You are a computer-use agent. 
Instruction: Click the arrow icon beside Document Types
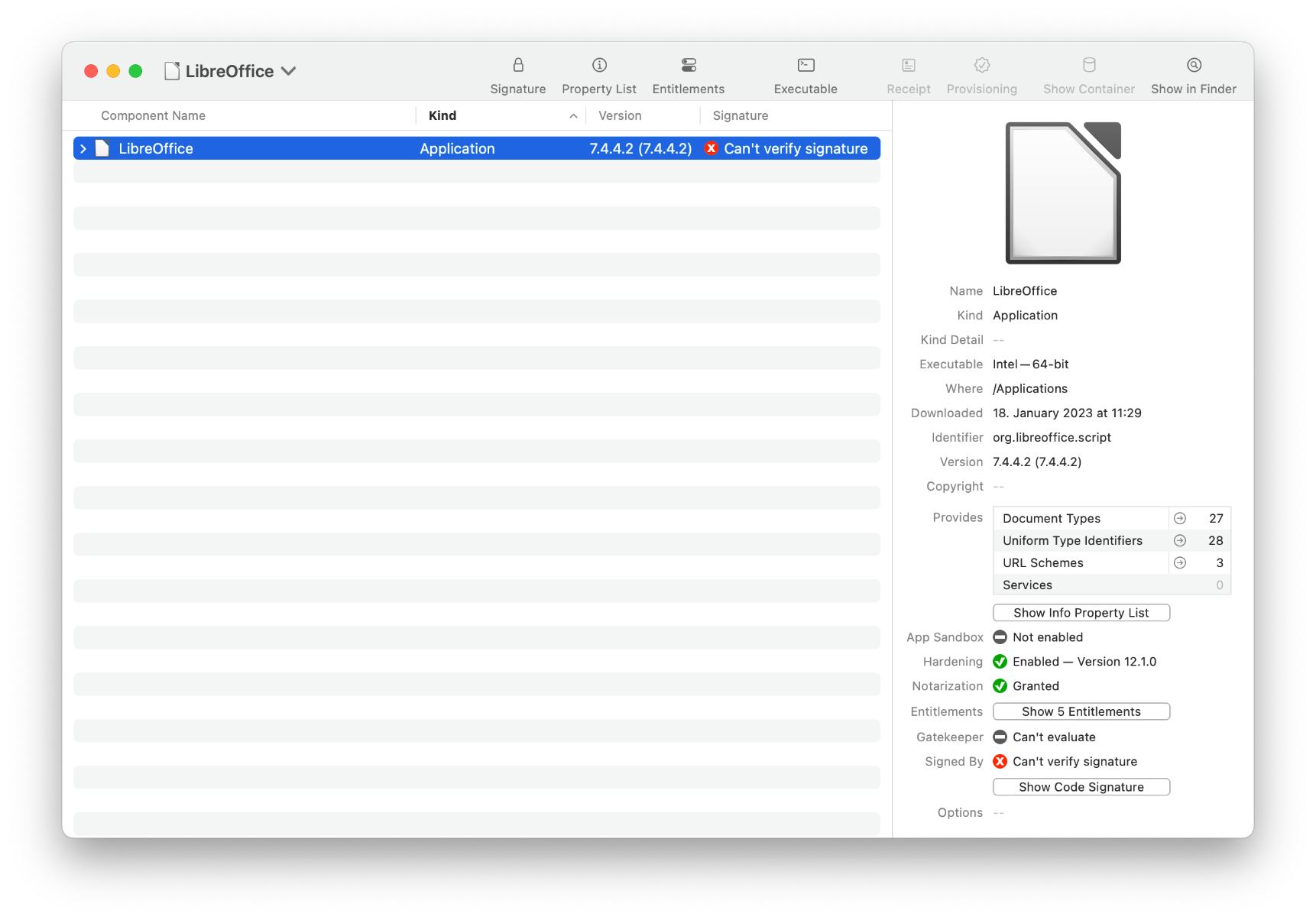[1180, 519]
